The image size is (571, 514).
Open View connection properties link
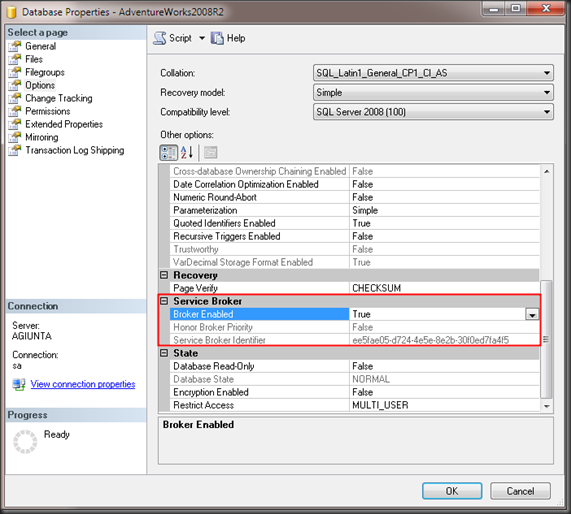pos(83,384)
